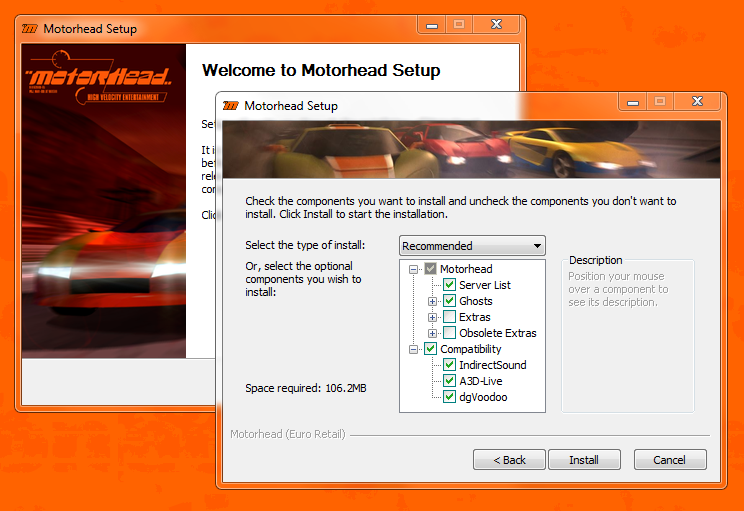This screenshot has width=744, height=511.
Task: Minimize the background Welcome setup window
Action: (431, 25)
